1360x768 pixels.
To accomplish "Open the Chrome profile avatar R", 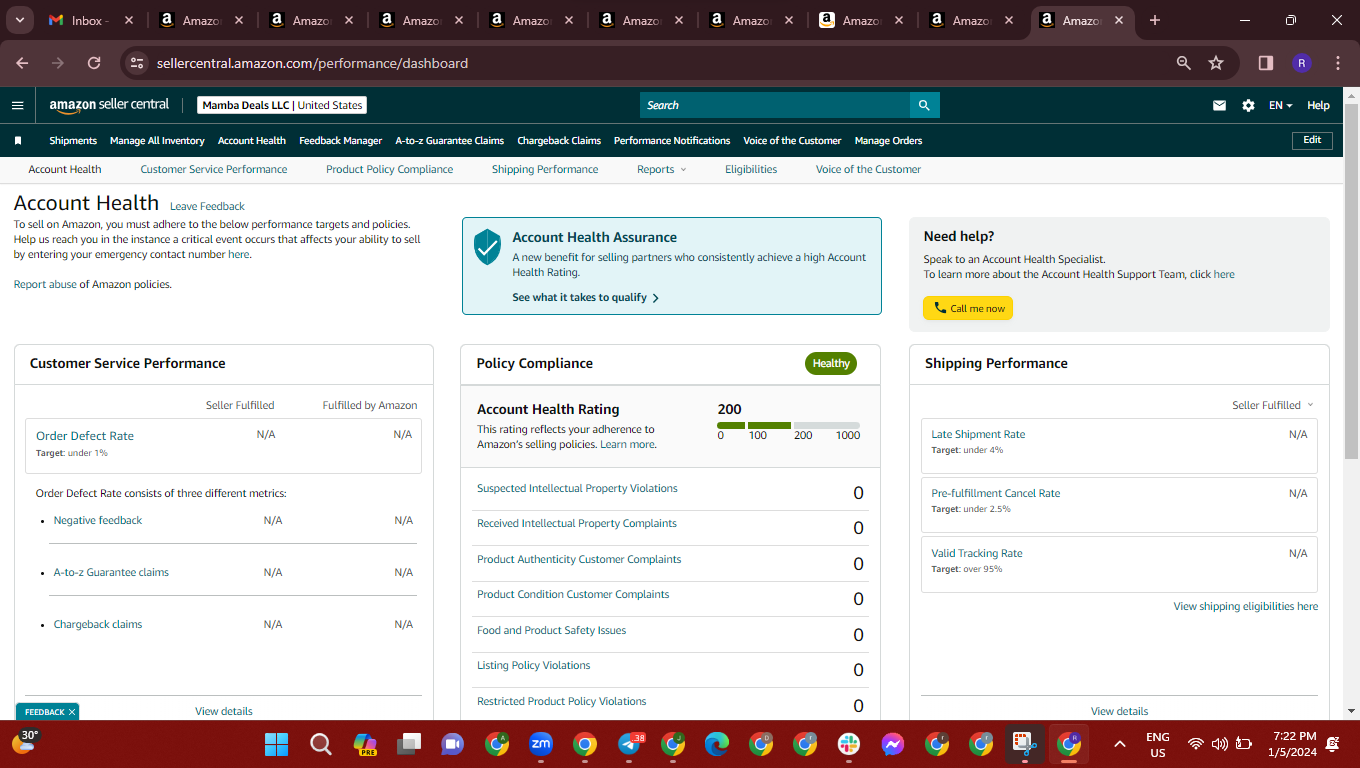I will click(1301, 63).
